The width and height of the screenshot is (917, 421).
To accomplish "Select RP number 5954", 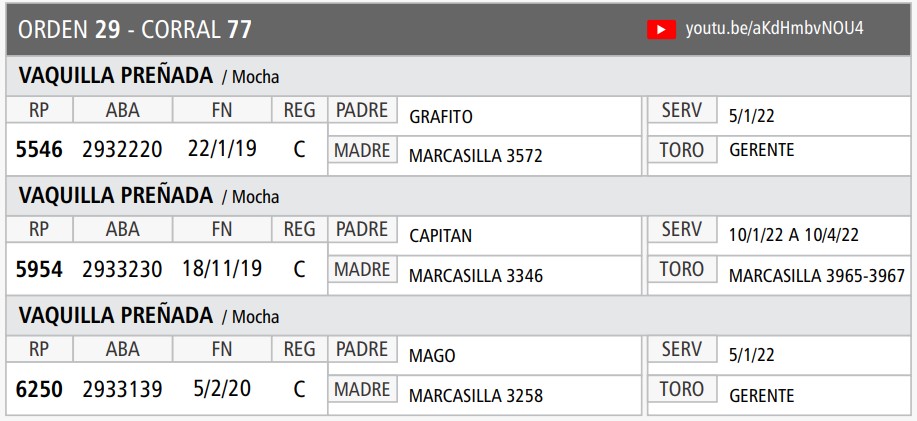I will pyautogui.click(x=39, y=270).
